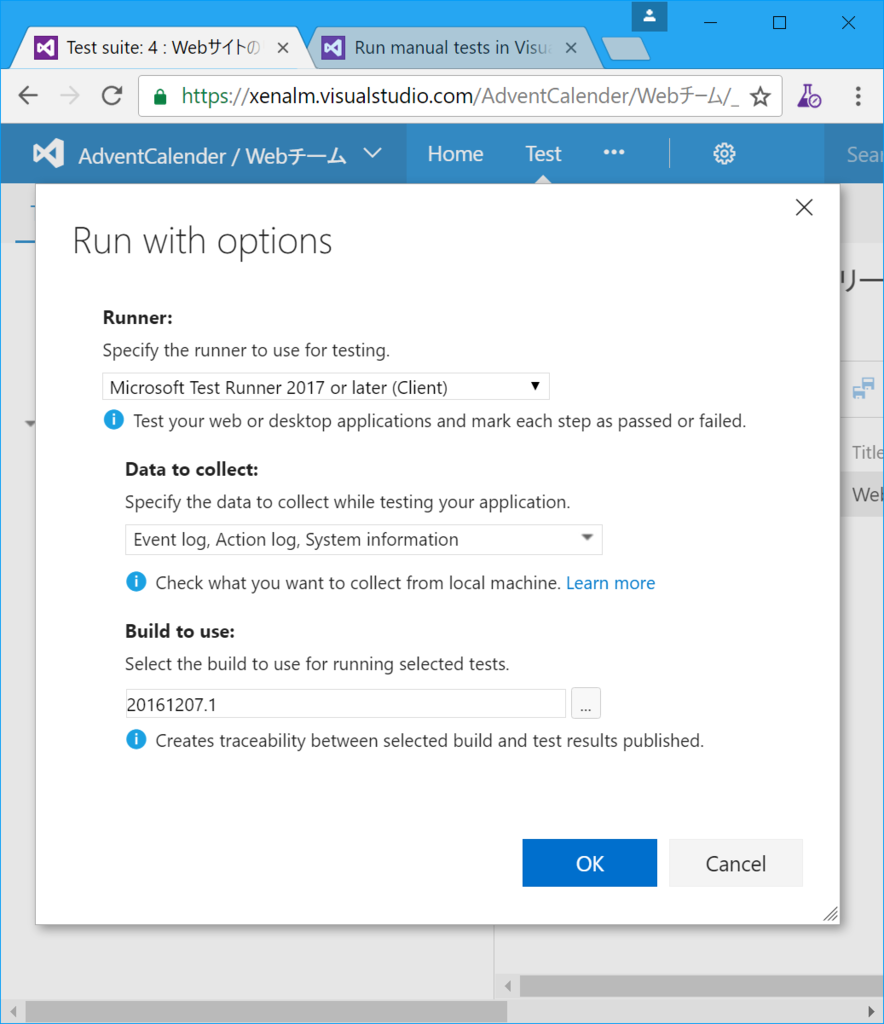Click the Visual Studio logo icon
The width and height of the screenshot is (884, 1024).
(x=49, y=154)
